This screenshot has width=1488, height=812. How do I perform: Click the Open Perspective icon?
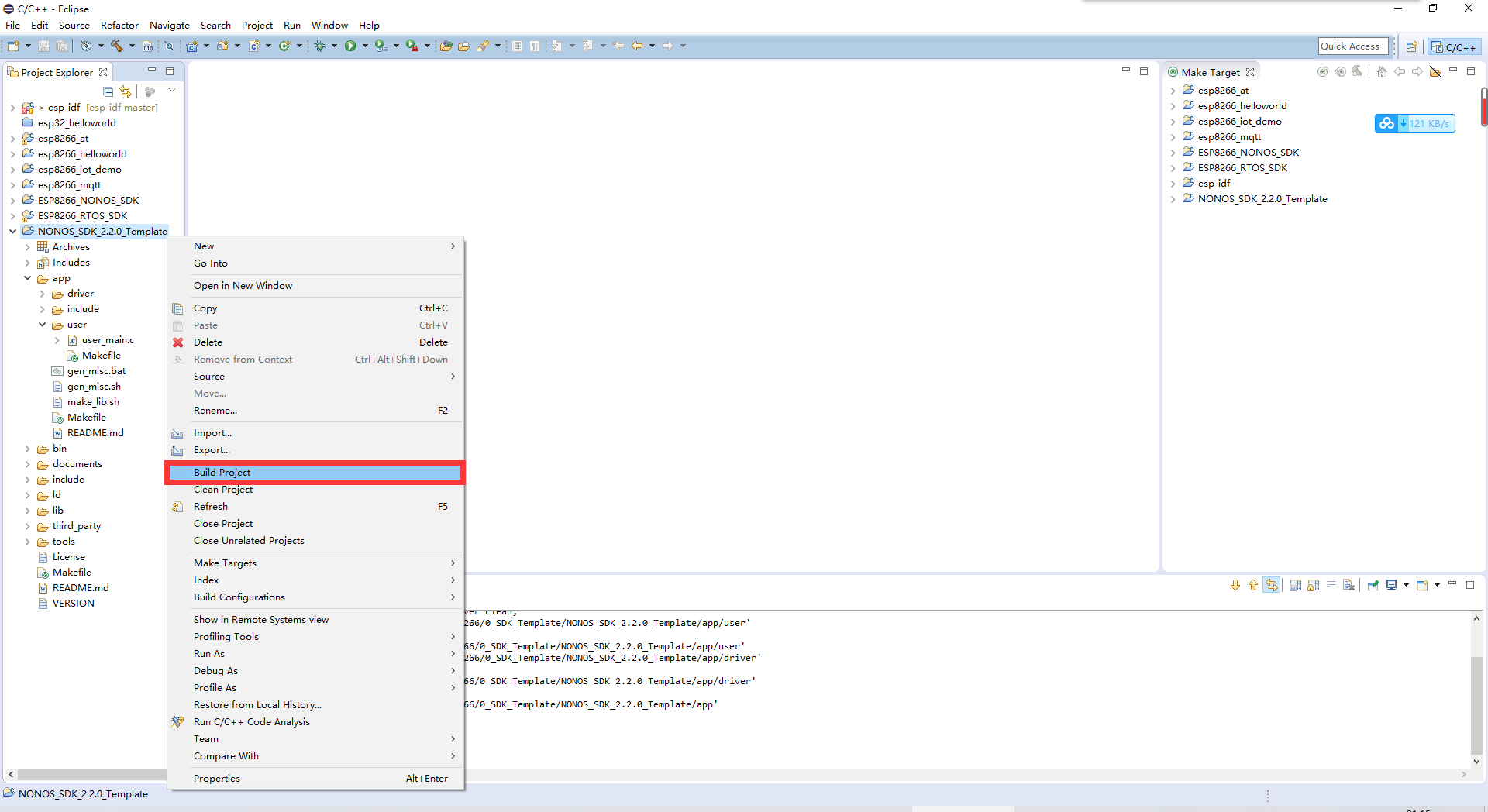1412,46
